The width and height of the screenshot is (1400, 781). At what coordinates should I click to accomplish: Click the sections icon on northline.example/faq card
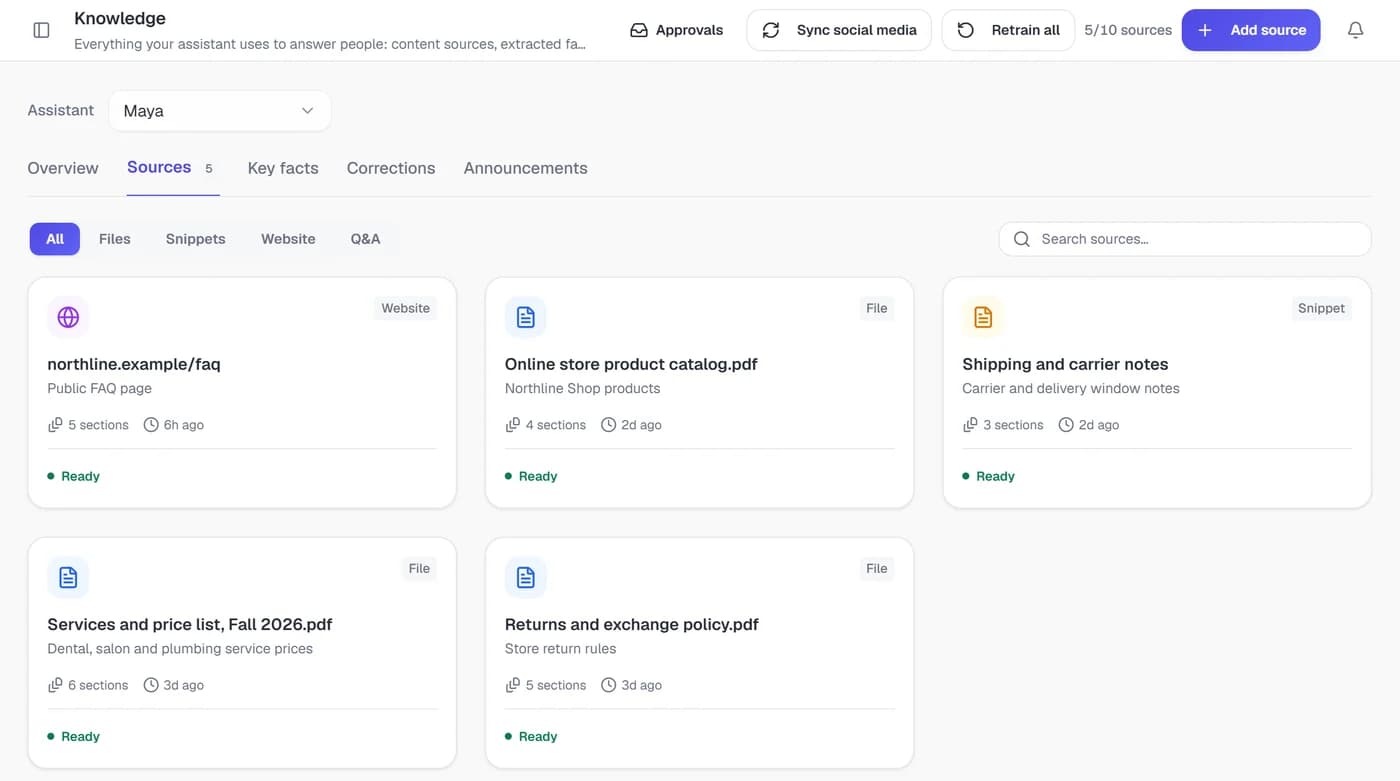click(55, 425)
